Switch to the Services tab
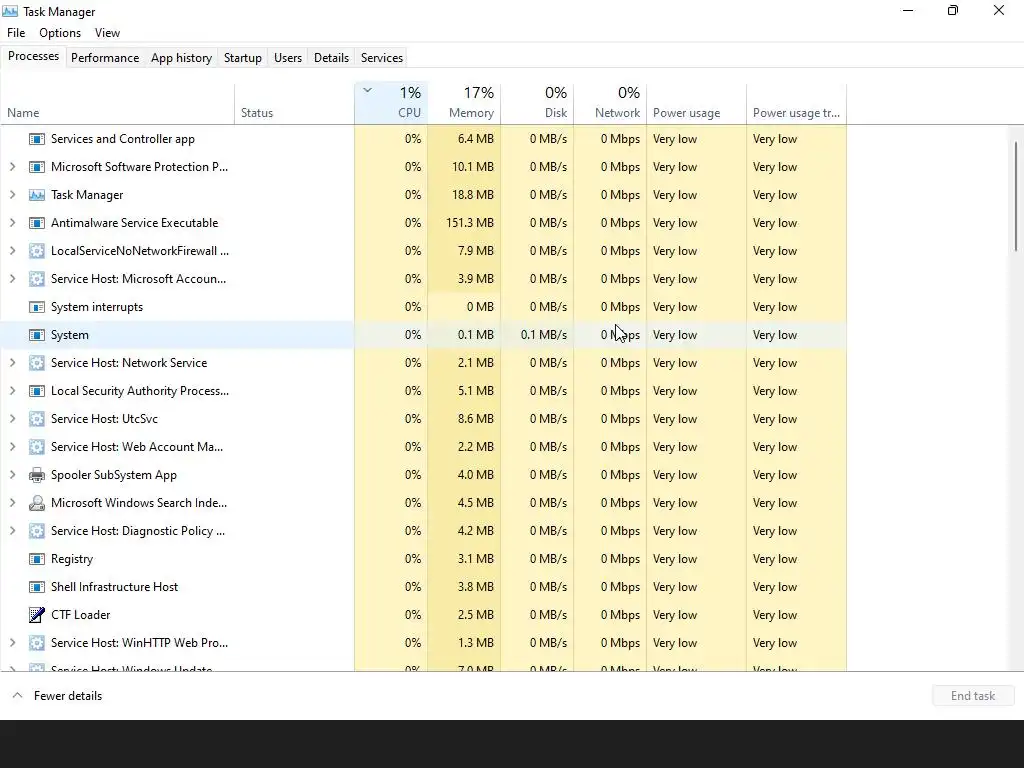This screenshot has height=768, width=1024. 382,58
